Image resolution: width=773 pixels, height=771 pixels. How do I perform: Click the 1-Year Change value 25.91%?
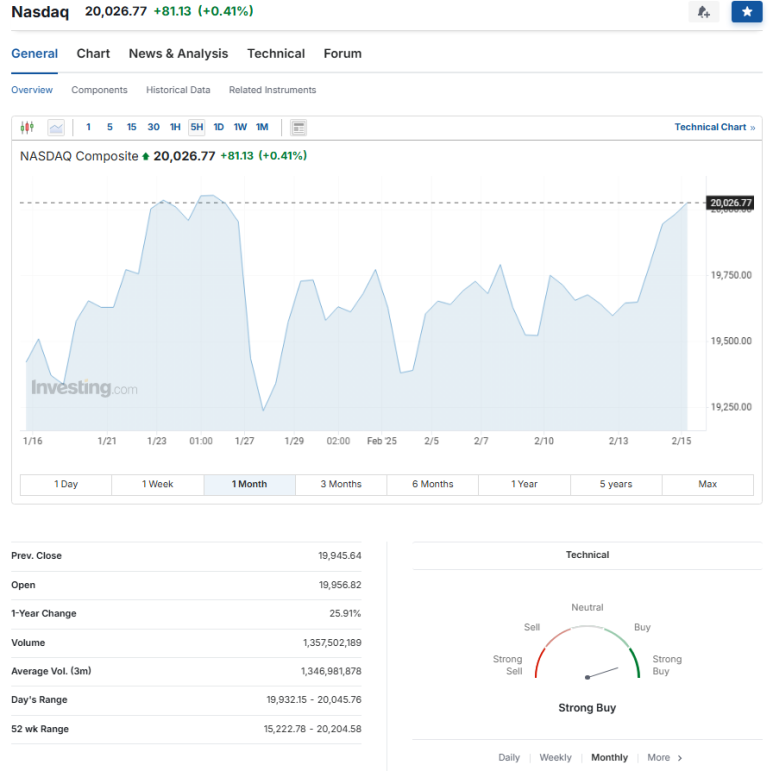(x=345, y=613)
